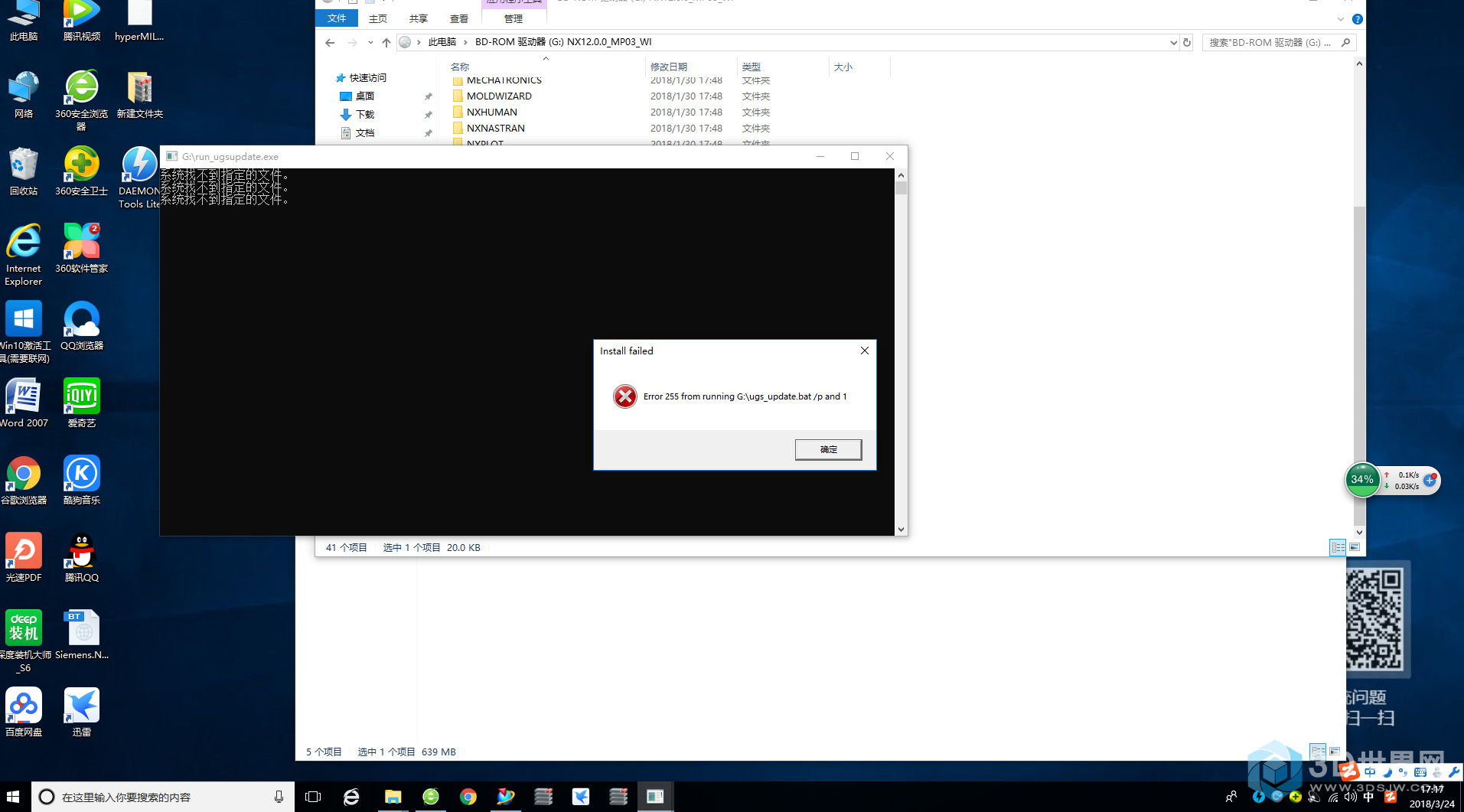Open the 查看 ribbon tab
This screenshot has height=812, width=1464.
pos(459,18)
